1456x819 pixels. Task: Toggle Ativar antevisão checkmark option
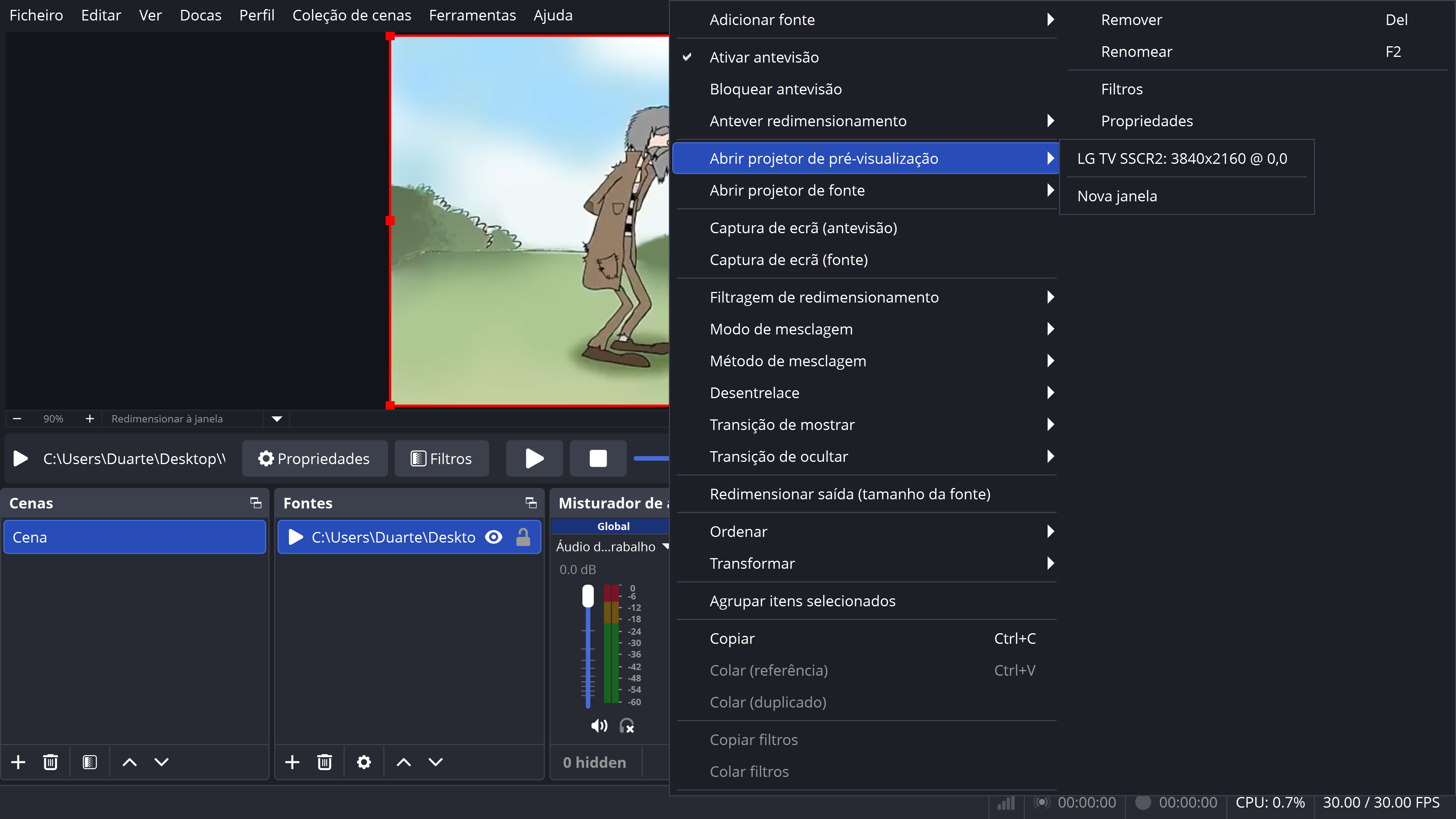pos(866,57)
